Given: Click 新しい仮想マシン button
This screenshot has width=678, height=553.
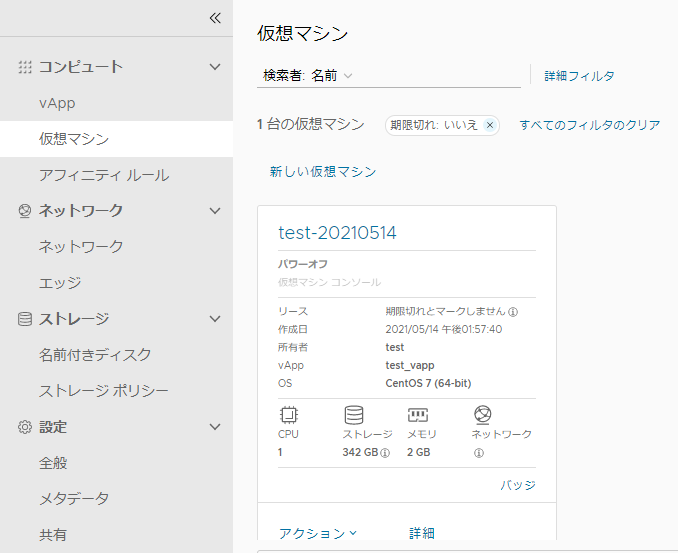Looking at the screenshot, I should click(323, 172).
